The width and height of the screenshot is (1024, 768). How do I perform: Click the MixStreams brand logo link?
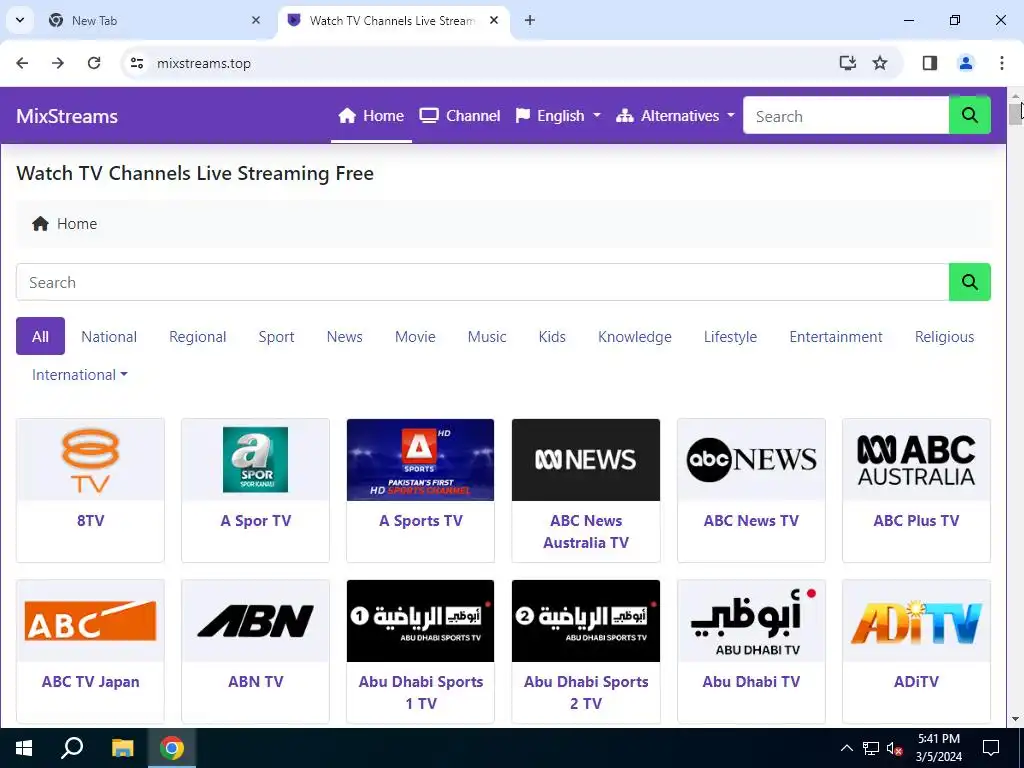pos(67,116)
